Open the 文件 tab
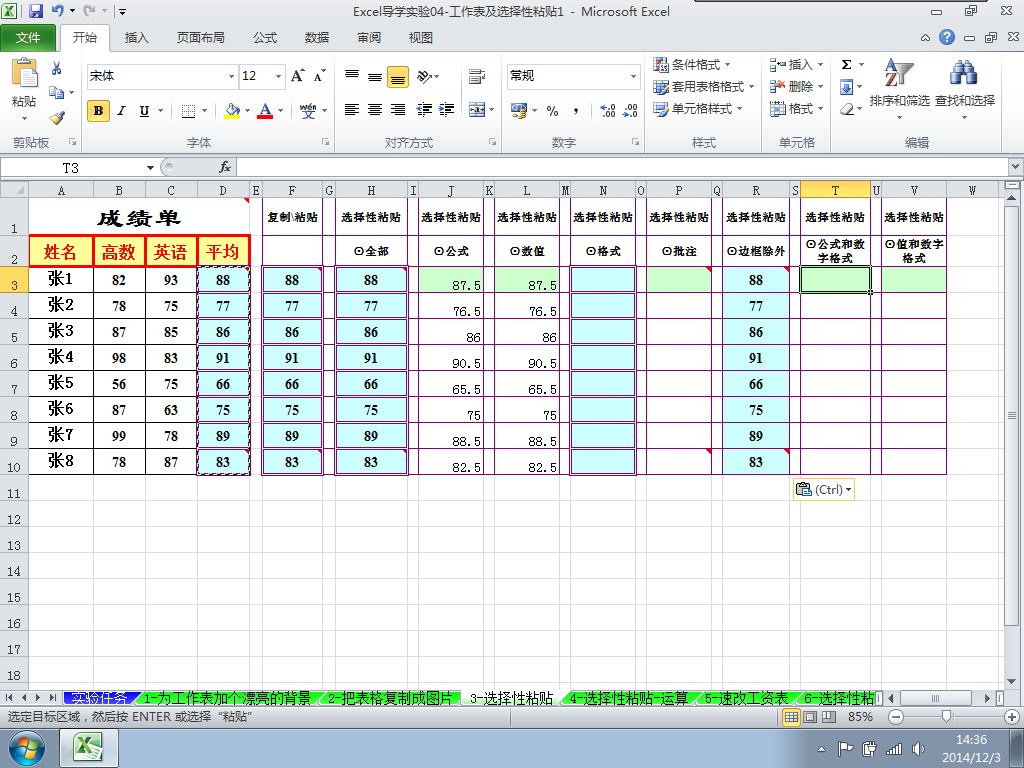 [28, 38]
